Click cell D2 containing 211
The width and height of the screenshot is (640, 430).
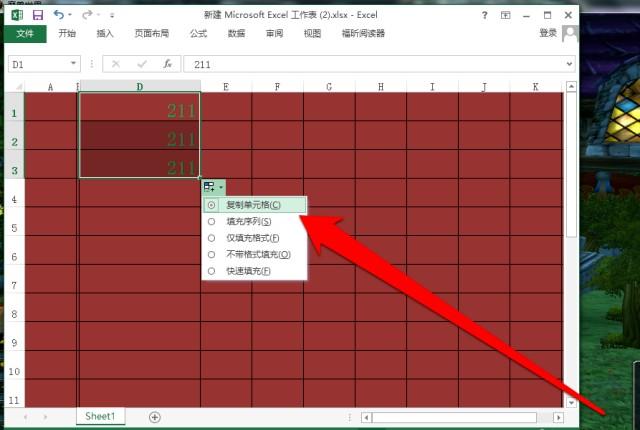click(140, 135)
